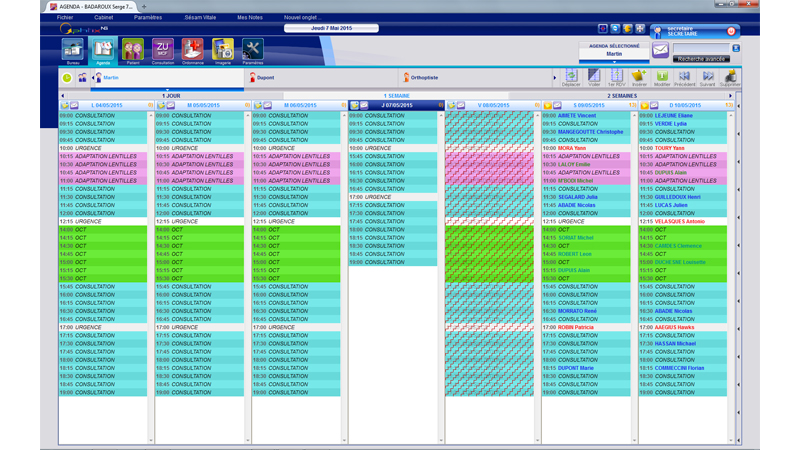Select appointment DUPONT Marie at 18:15
The width and height of the screenshot is (800, 450).
[586, 368]
